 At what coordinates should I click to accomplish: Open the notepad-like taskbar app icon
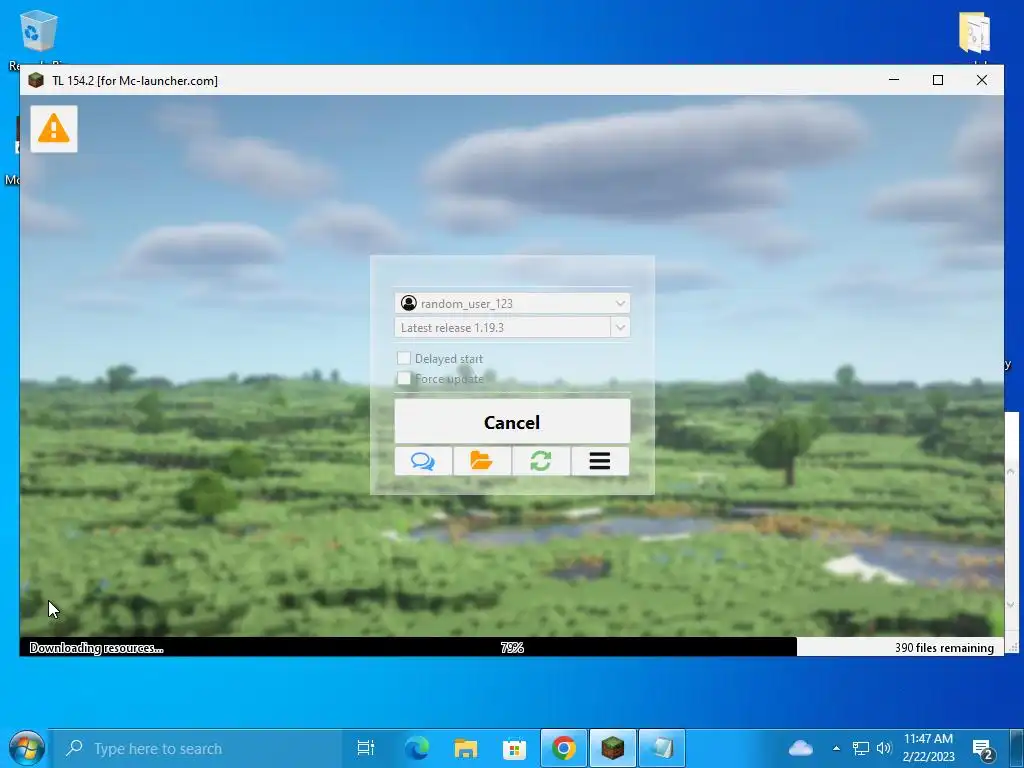click(662, 748)
